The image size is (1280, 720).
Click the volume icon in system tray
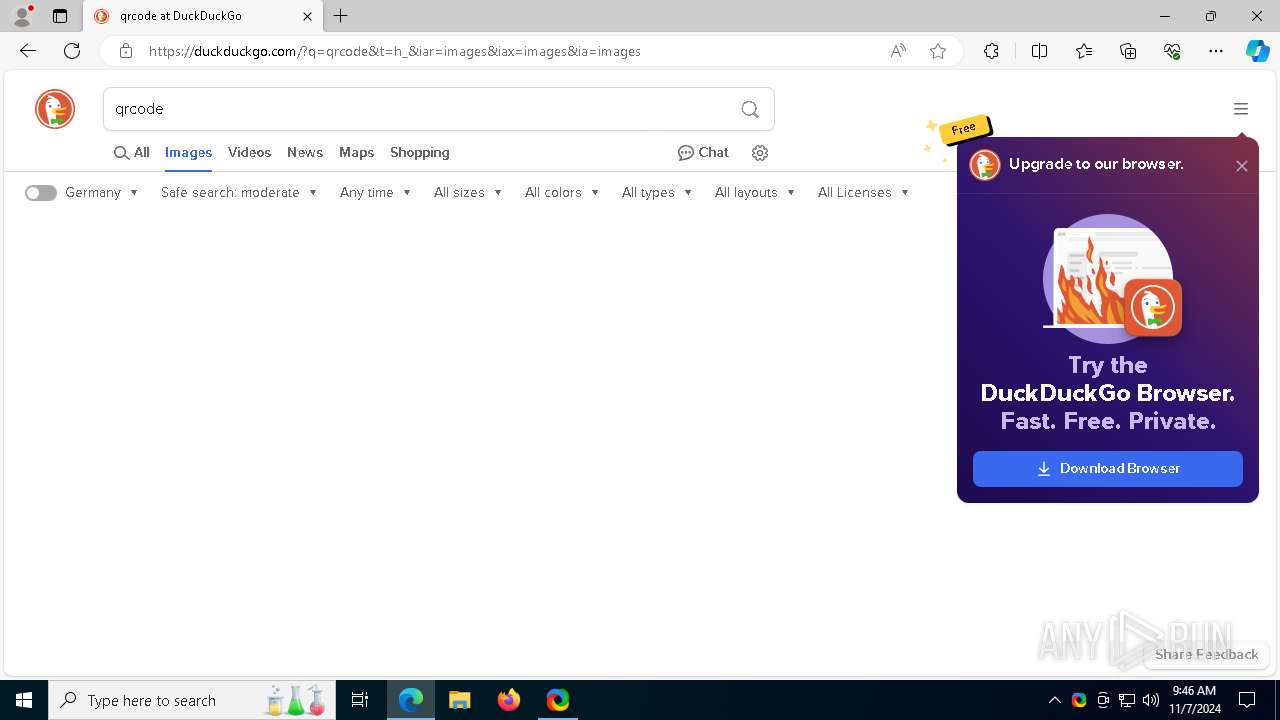(1151, 700)
